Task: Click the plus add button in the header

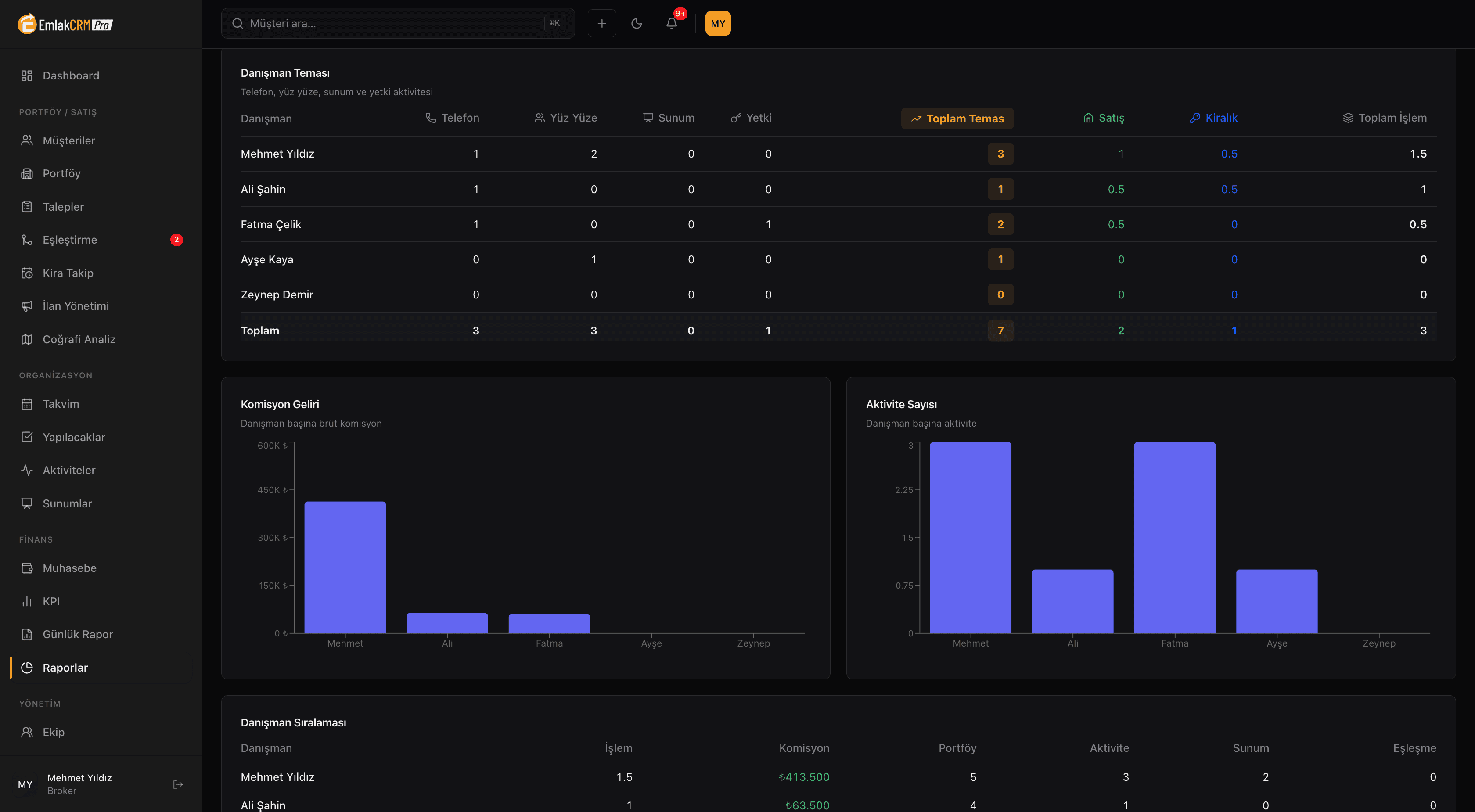Action: 602,23
